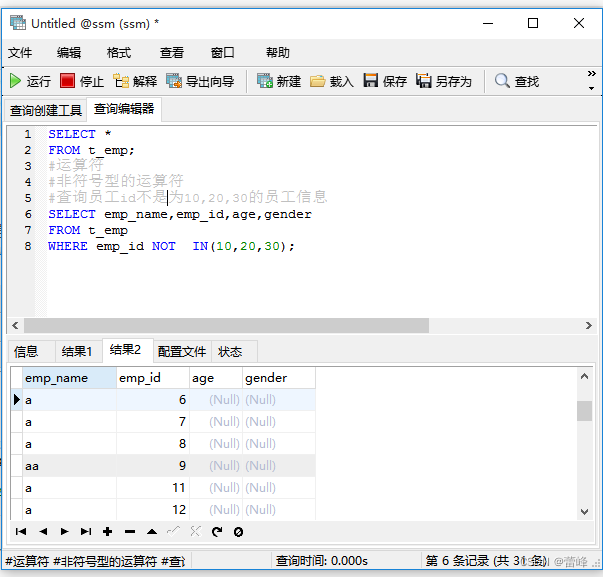Open the 窗口 menu
Image resolution: width=603 pixels, height=577 pixels.
pos(222,52)
